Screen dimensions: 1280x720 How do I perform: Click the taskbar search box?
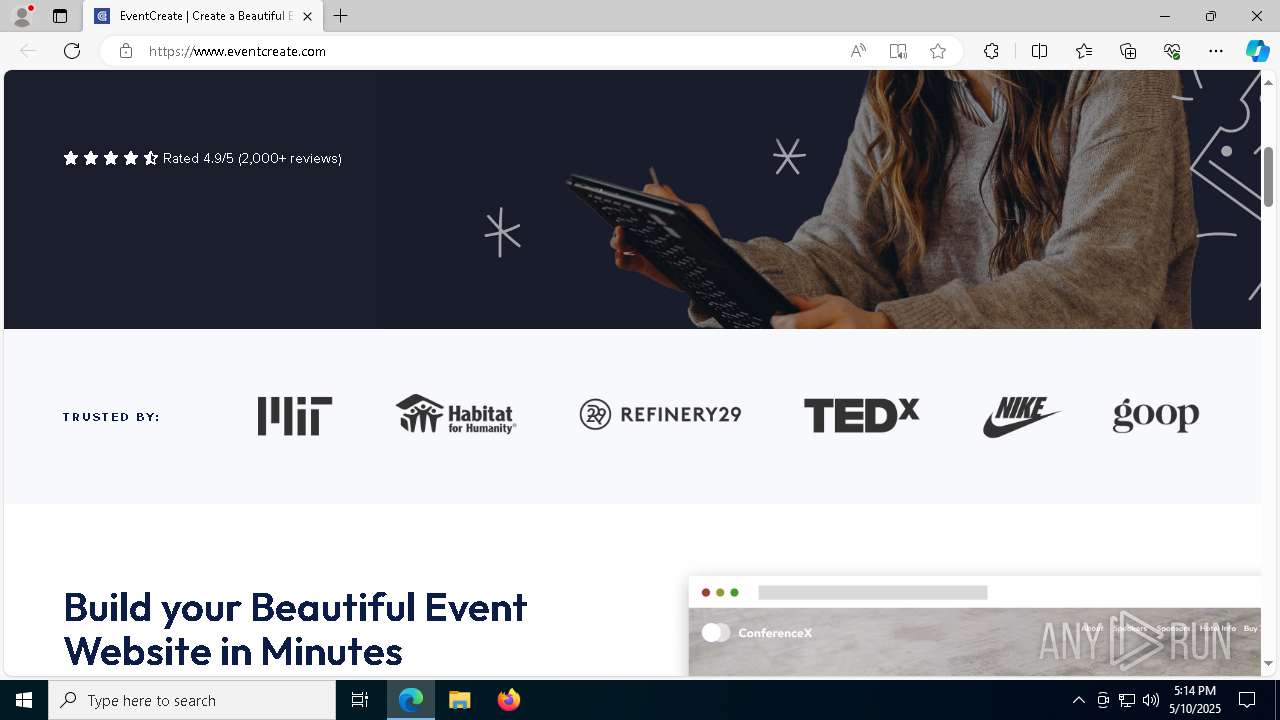(x=192, y=700)
